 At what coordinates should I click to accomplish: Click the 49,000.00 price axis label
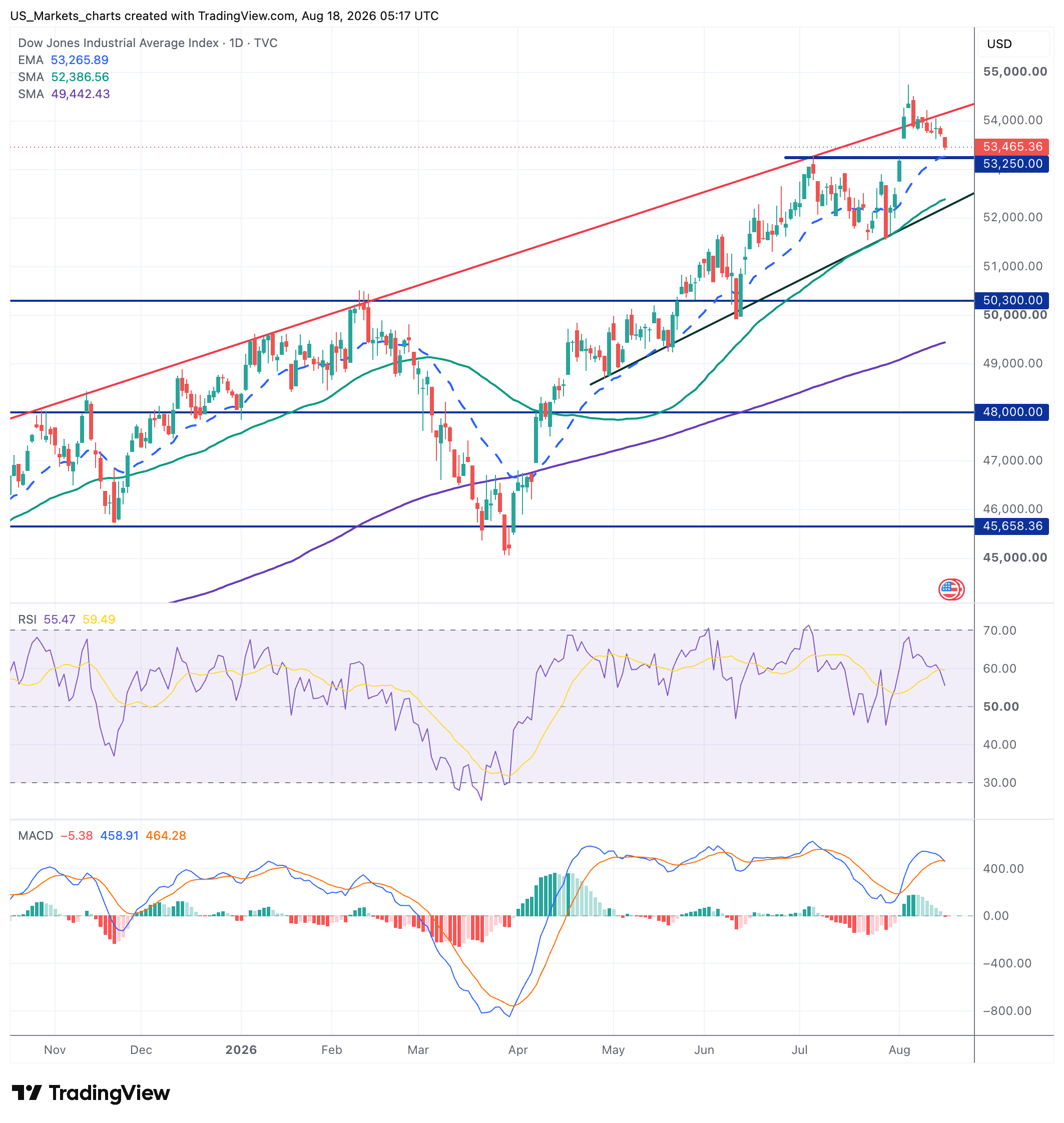(x=1013, y=363)
